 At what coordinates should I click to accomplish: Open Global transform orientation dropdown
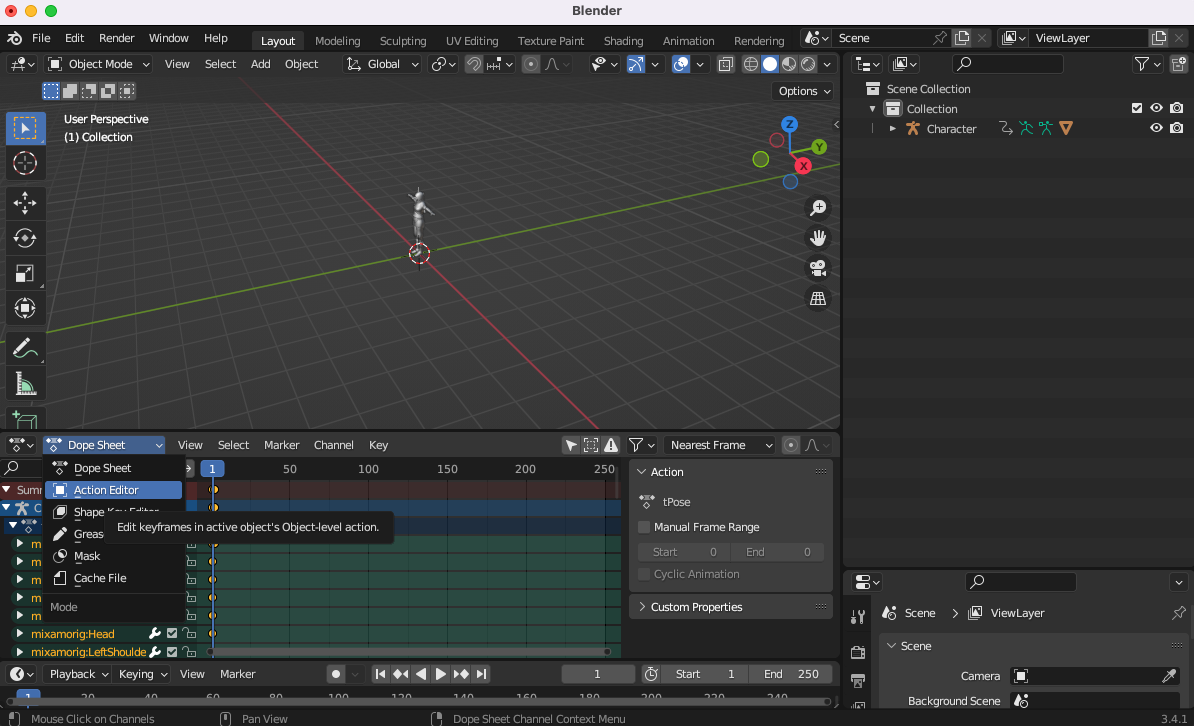[x=383, y=64]
